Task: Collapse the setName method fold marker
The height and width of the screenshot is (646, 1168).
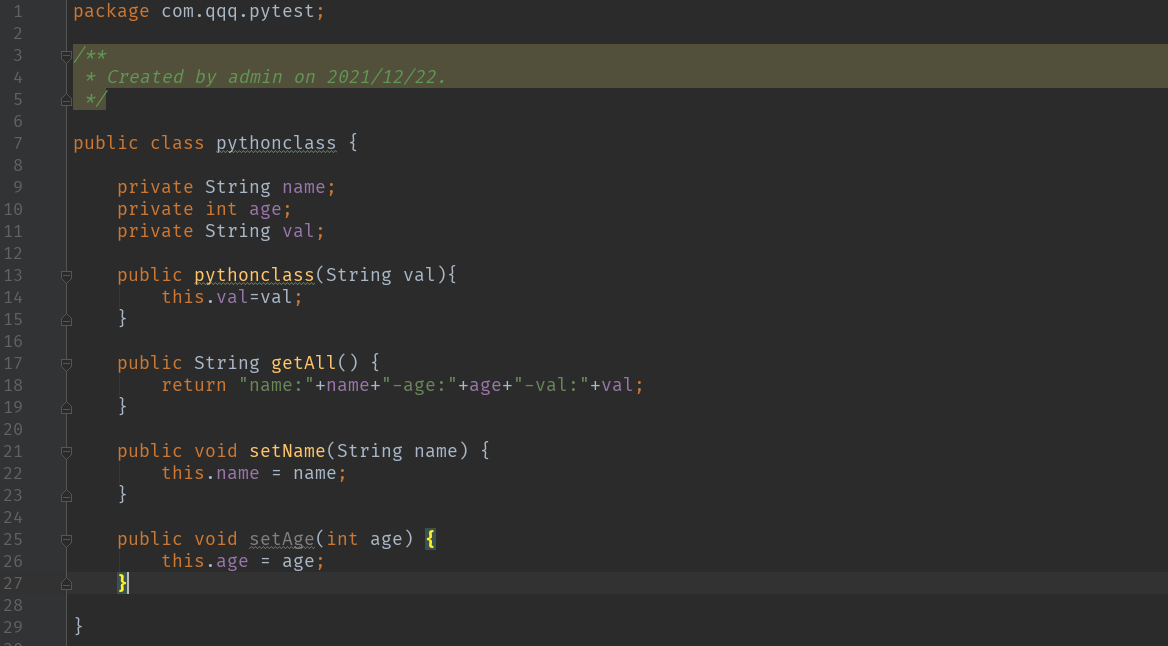Action: click(x=66, y=451)
